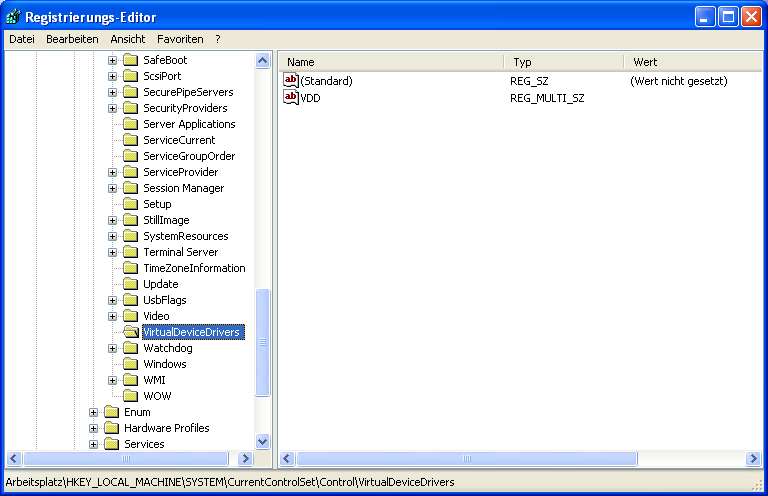Screen dimensions: 768x496
Task: Expand the SecurePipeServers key
Action: pos(113,92)
